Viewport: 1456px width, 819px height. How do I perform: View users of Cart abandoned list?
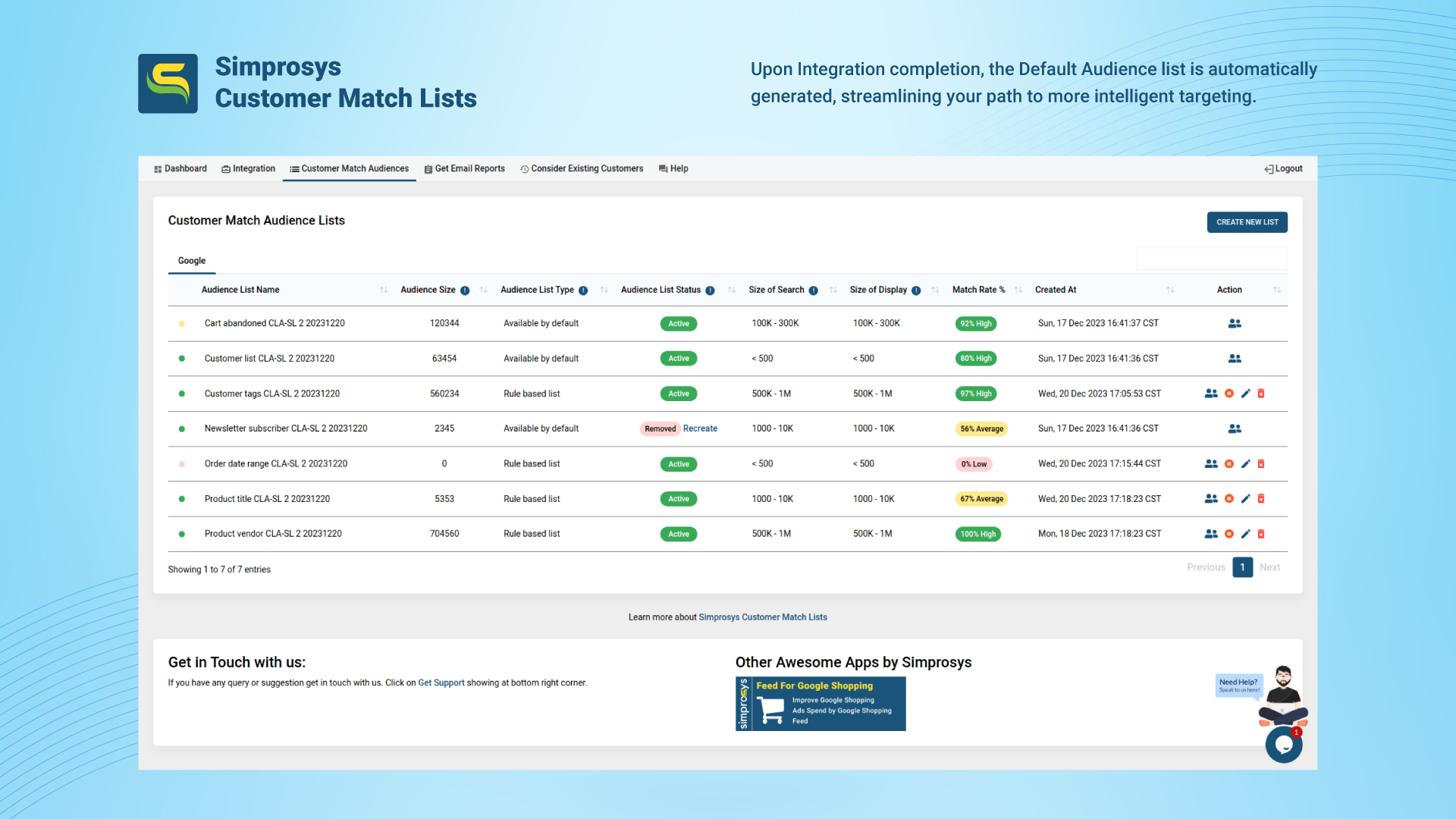click(1235, 323)
